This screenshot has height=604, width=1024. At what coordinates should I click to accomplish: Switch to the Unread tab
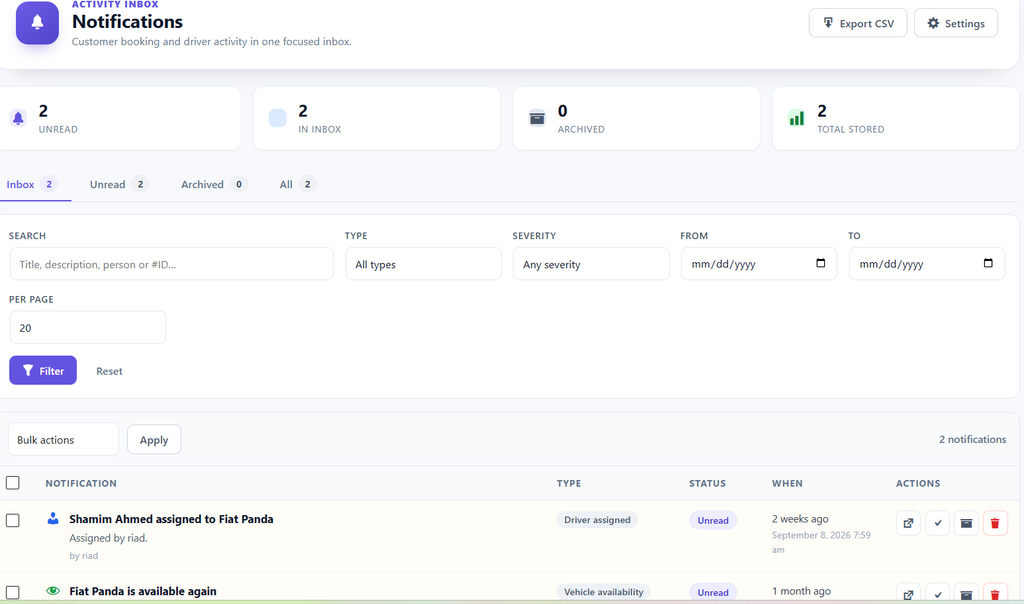point(120,184)
